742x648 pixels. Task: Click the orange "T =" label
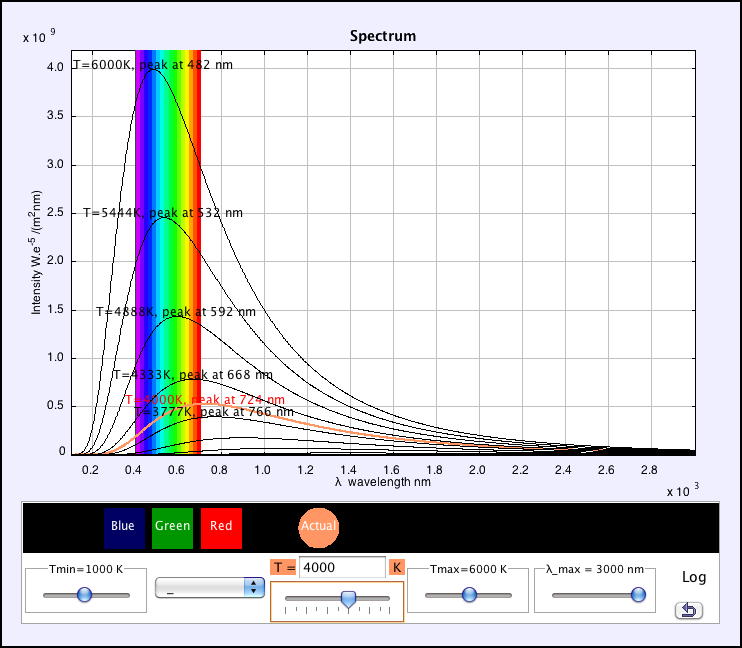pos(284,567)
